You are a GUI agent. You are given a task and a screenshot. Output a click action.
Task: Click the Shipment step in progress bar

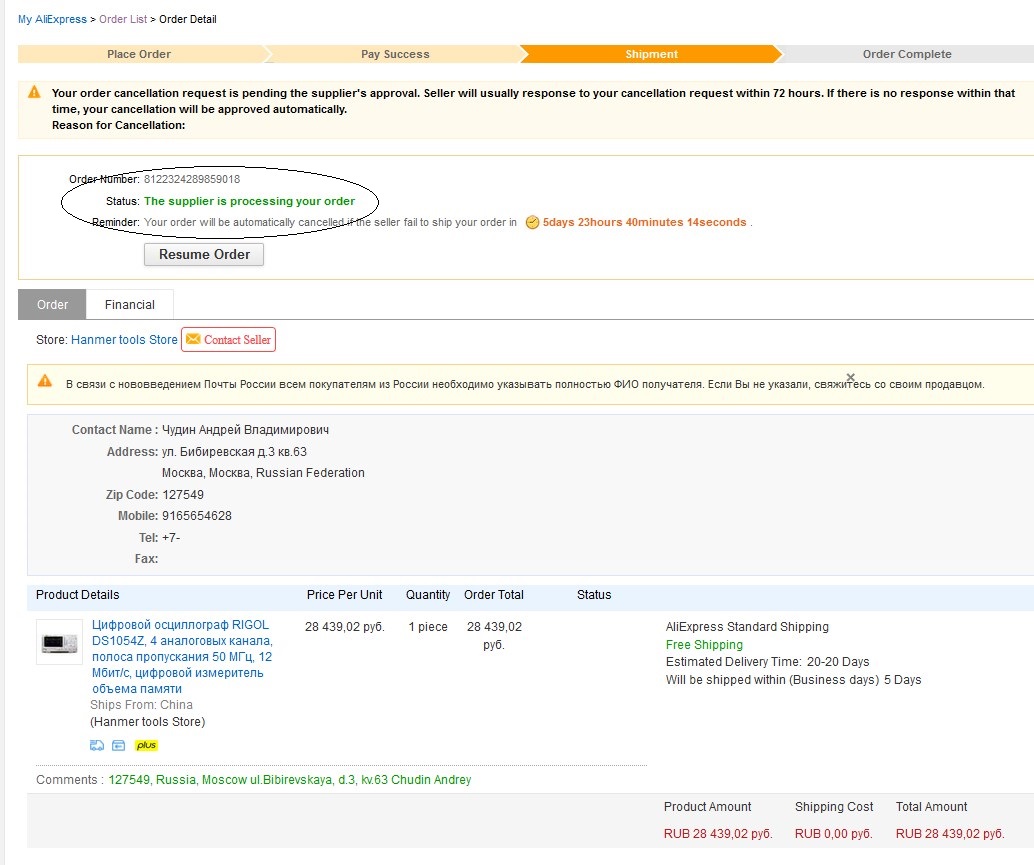tap(651, 54)
